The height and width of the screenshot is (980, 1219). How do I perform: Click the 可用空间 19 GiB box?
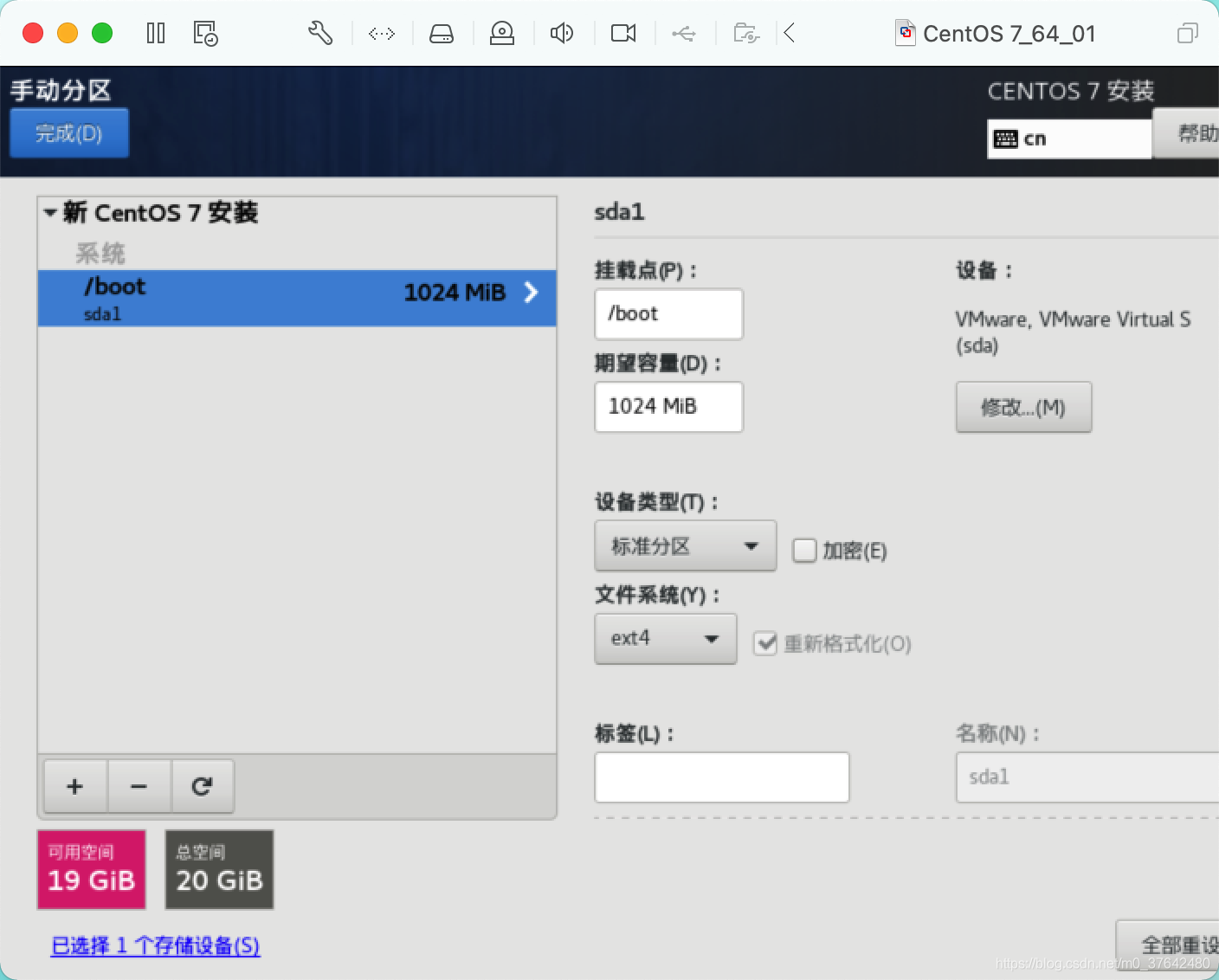pos(92,869)
